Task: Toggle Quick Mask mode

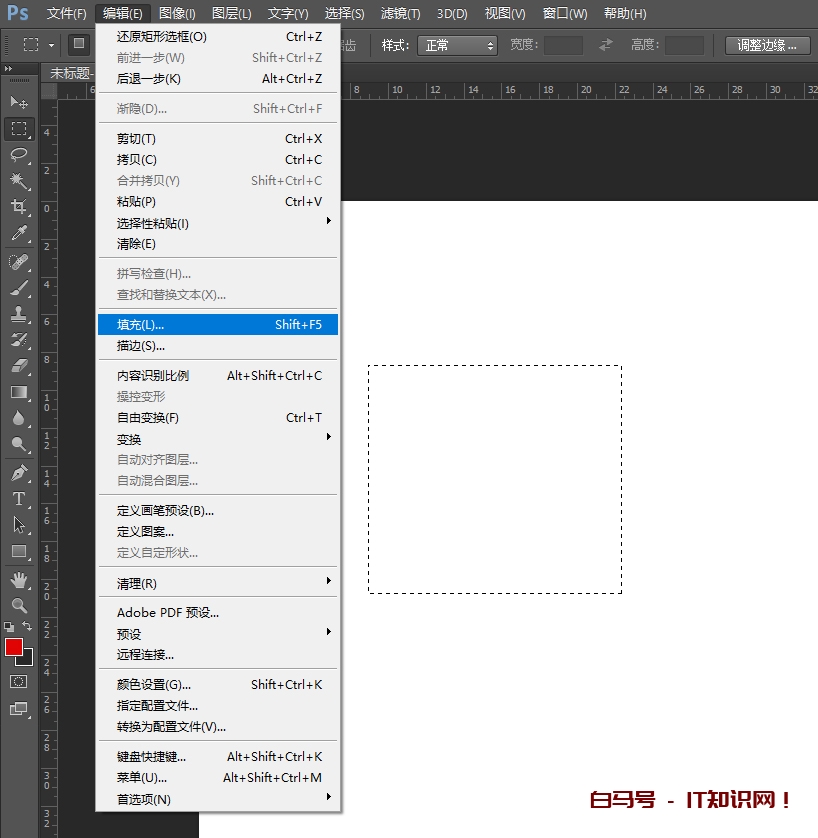Action: pos(19,681)
